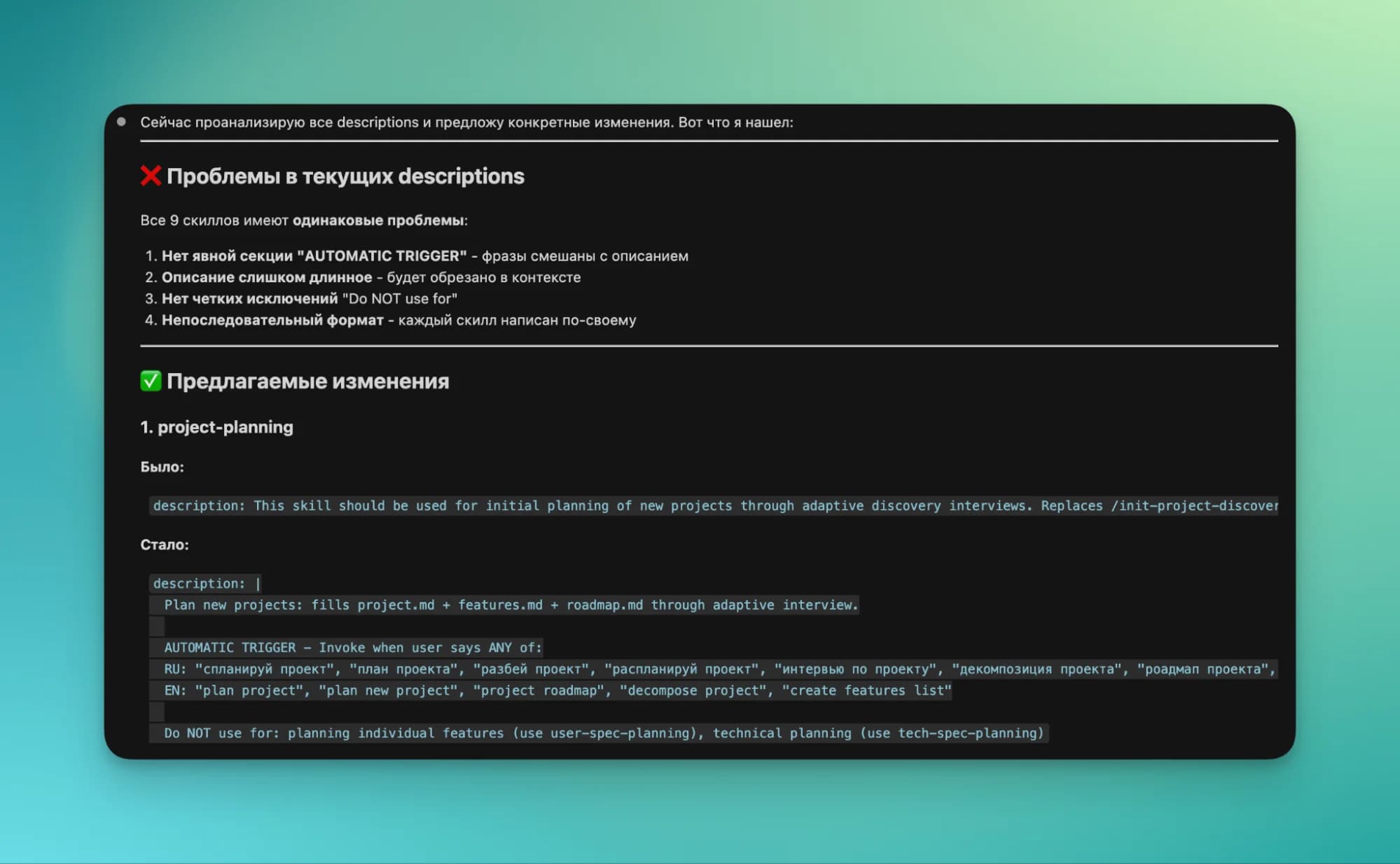Click the 'EN:' trigger phrases line
The width and height of the screenshot is (1400, 864).
tap(557, 690)
